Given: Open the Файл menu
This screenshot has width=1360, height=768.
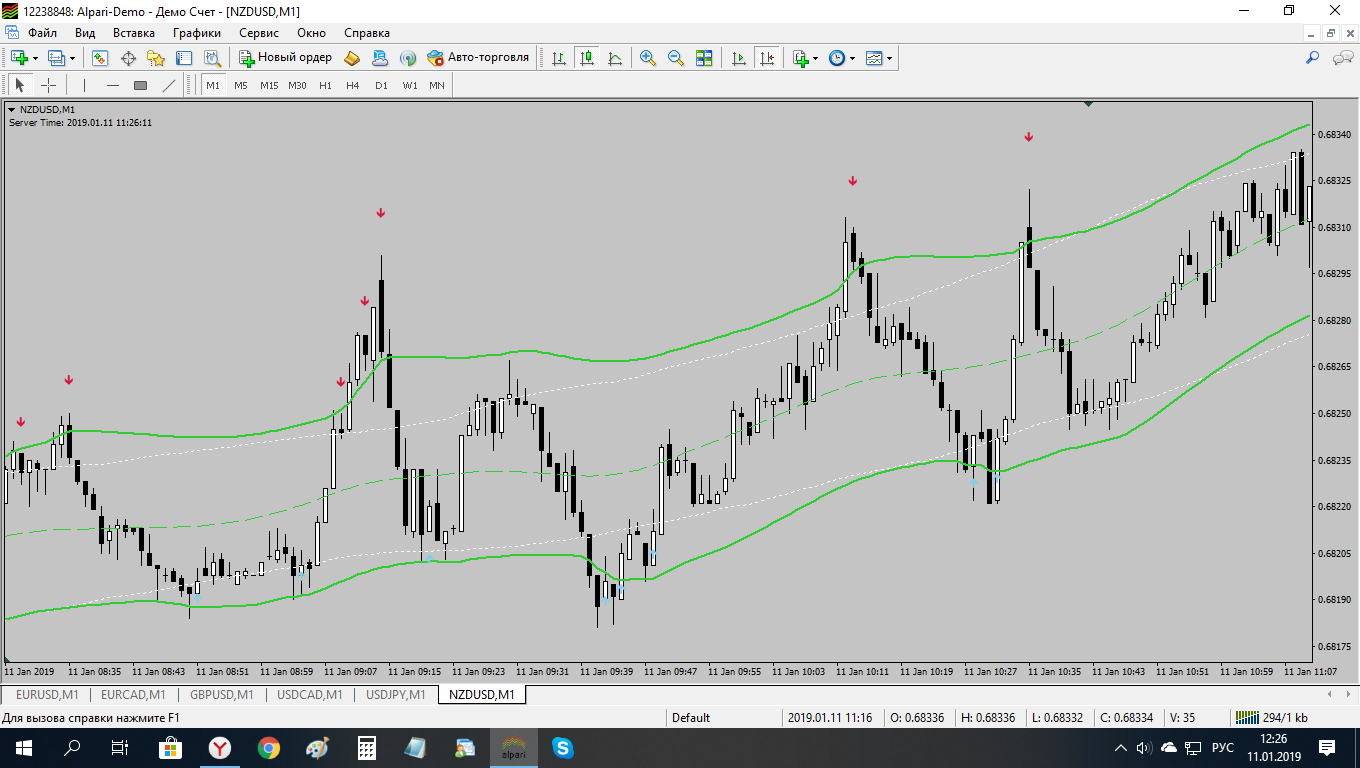Looking at the screenshot, I should pyautogui.click(x=42, y=32).
